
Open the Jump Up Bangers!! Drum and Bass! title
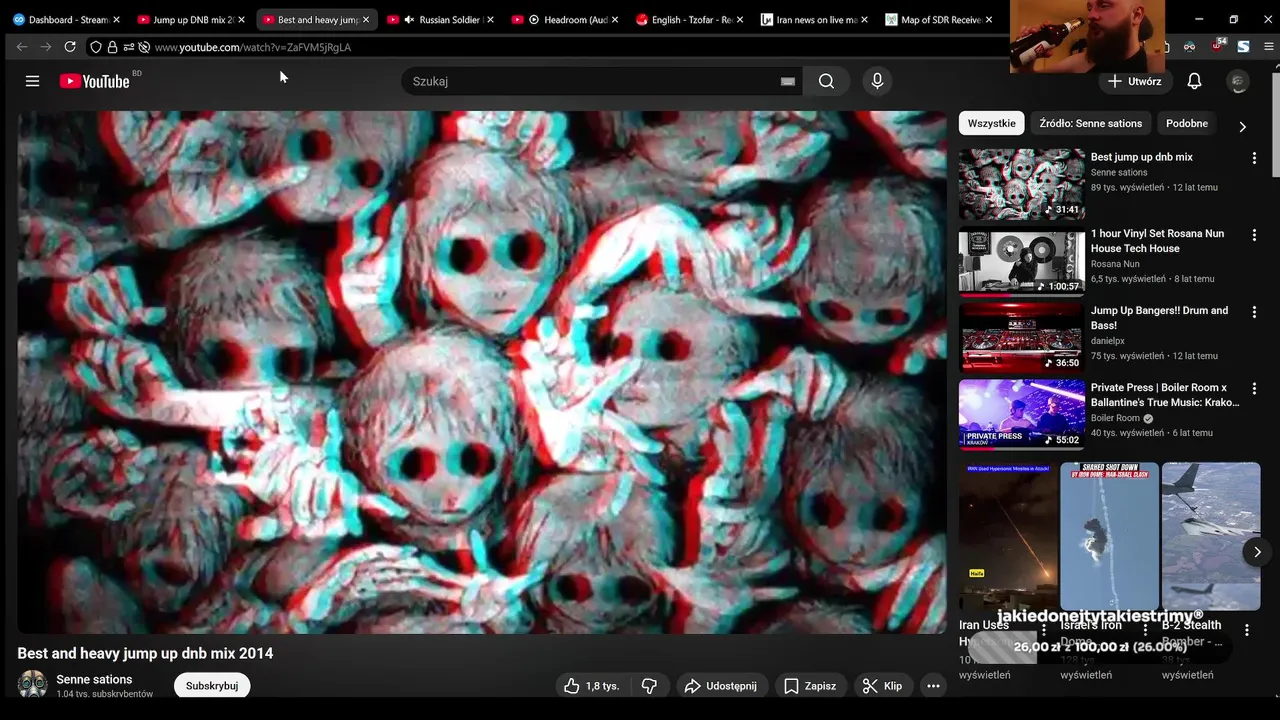tap(1159, 318)
